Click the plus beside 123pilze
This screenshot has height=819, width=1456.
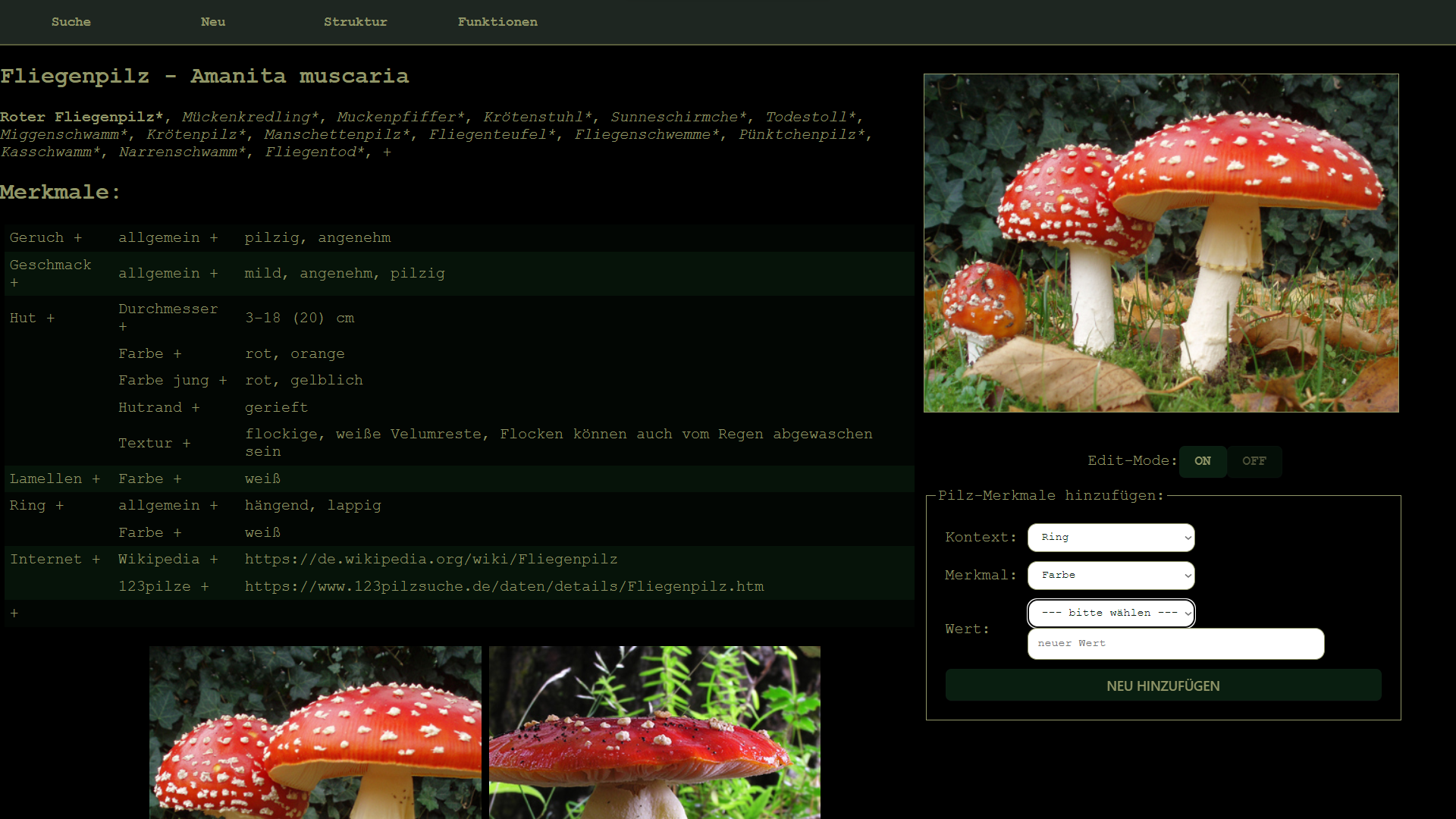pyautogui.click(x=205, y=587)
